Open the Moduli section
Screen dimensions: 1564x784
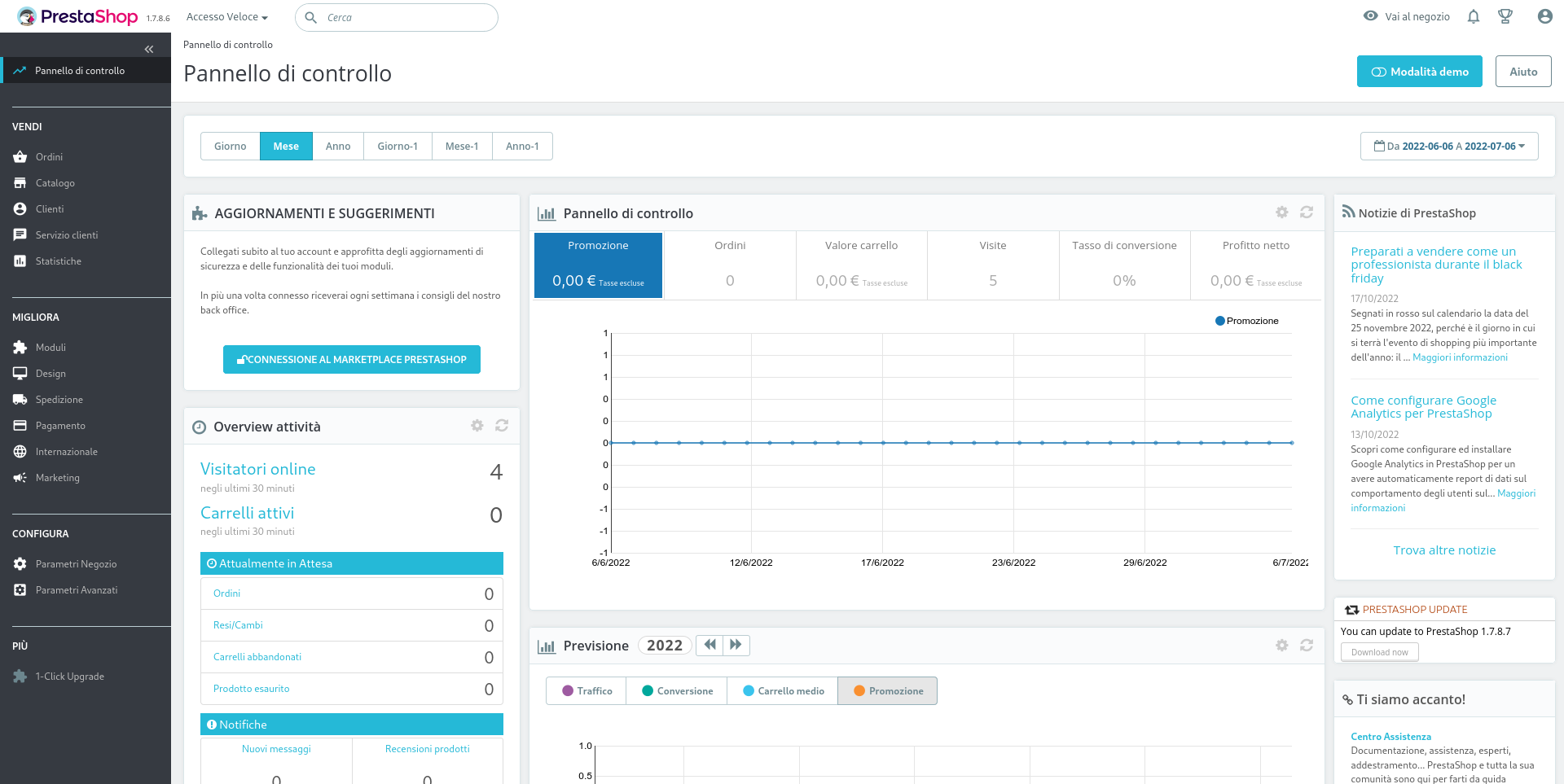[51, 347]
